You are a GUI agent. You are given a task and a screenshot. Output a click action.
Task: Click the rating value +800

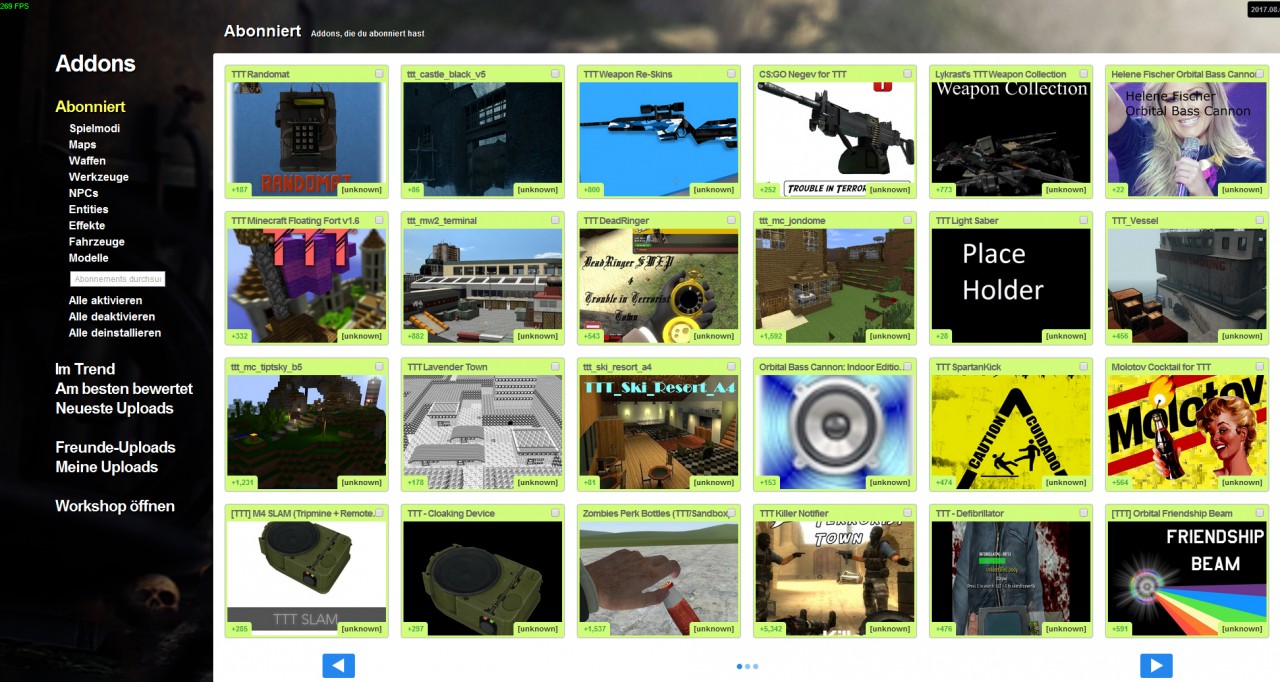[x=593, y=190]
